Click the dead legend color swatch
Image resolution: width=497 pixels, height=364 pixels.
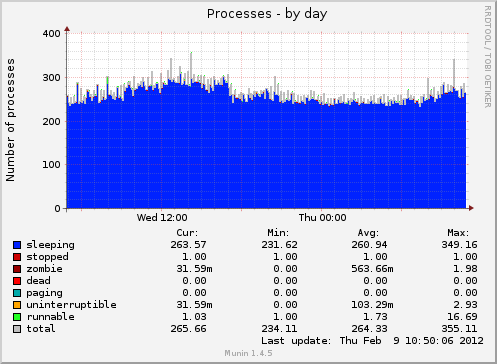[17, 281]
